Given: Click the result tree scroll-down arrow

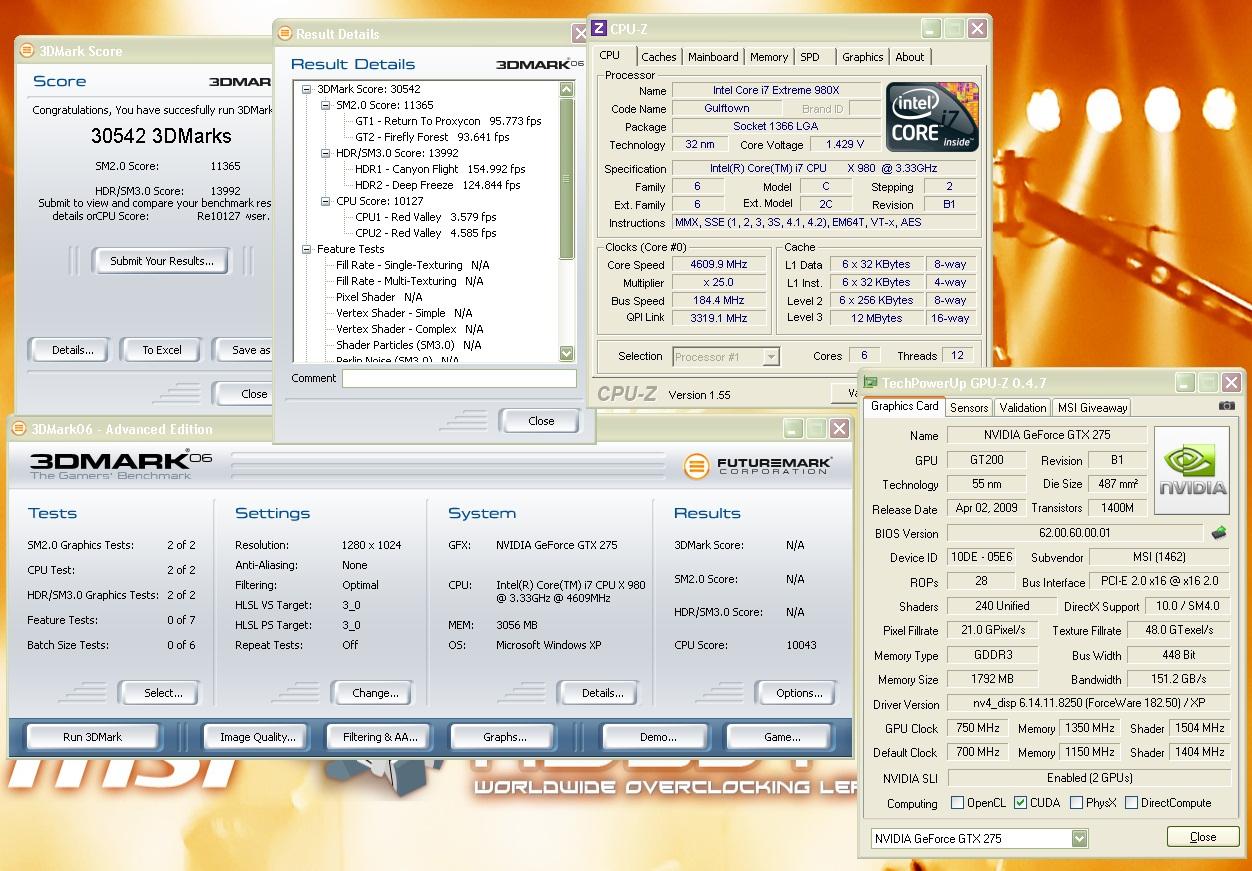Looking at the screenshot, I should [x=567, y=353].
